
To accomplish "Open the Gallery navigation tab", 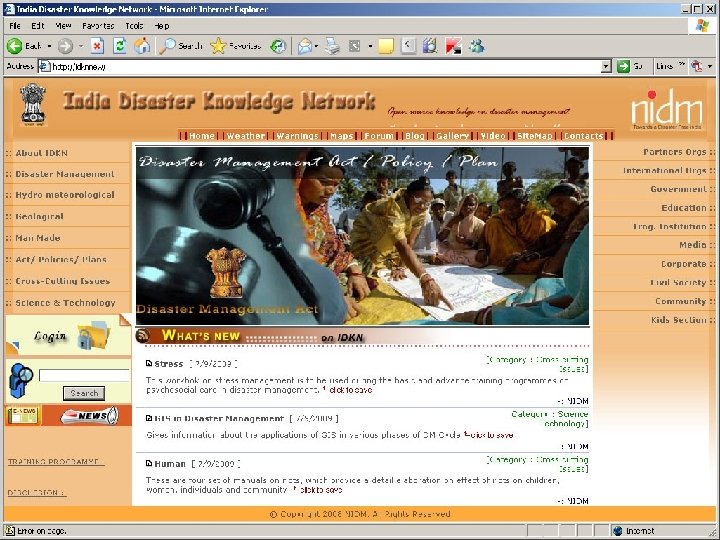I will coord(452,135).
